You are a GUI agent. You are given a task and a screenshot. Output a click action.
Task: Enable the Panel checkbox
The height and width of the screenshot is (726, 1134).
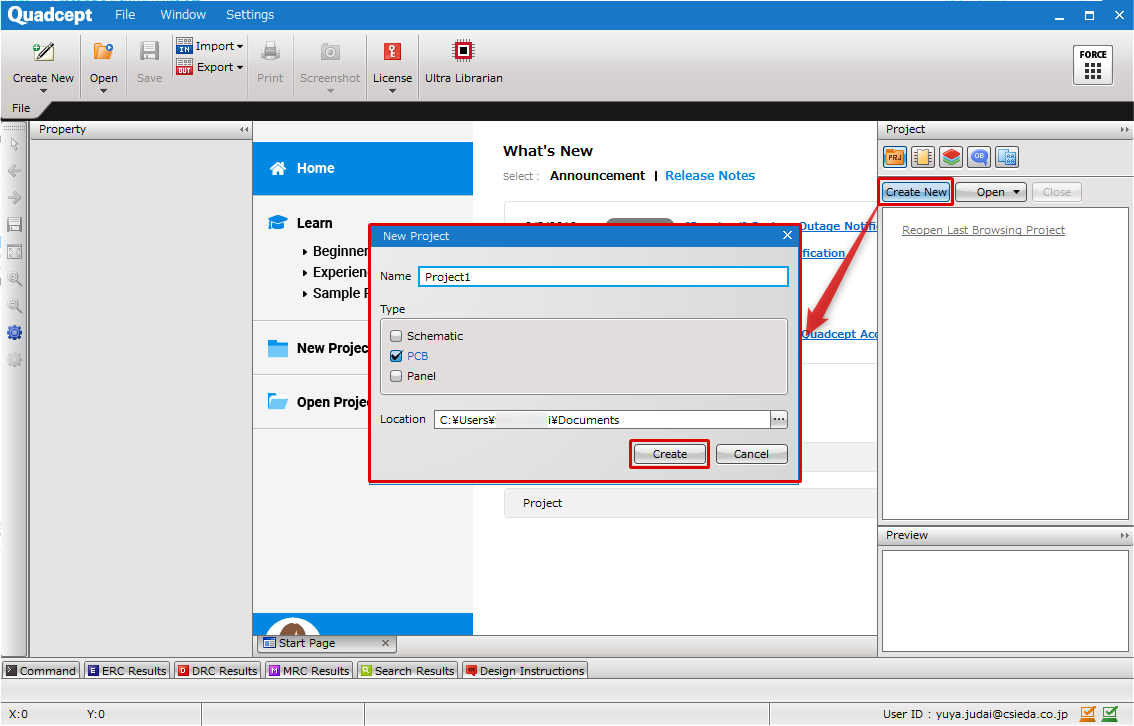pyautogui.click(x=396, y=376)
